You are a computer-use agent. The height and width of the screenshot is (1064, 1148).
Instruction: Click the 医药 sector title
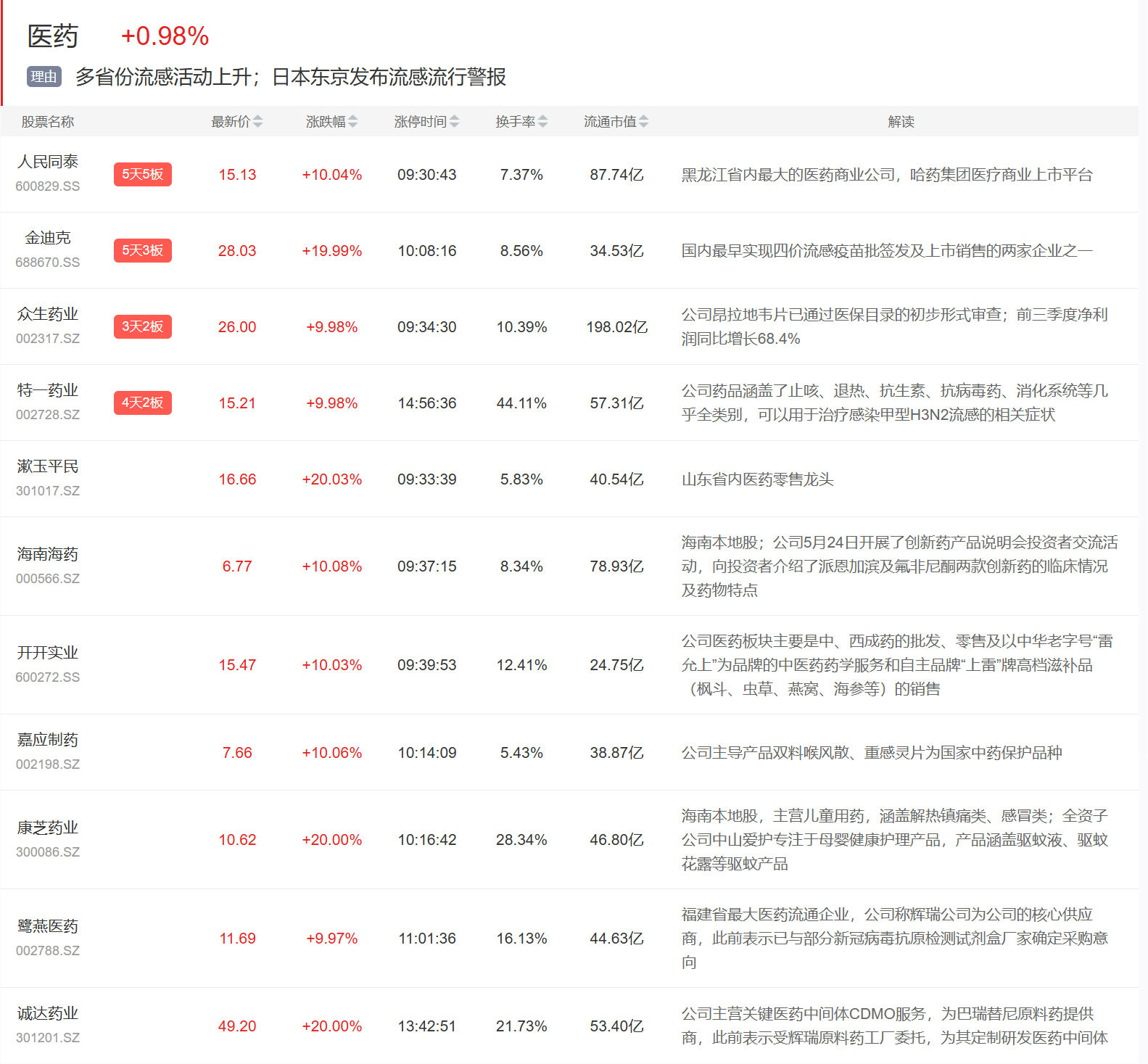[52, 36]
